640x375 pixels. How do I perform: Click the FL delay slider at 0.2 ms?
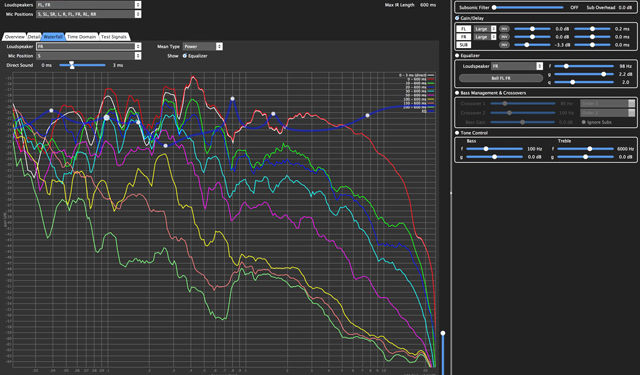point(592,29)
